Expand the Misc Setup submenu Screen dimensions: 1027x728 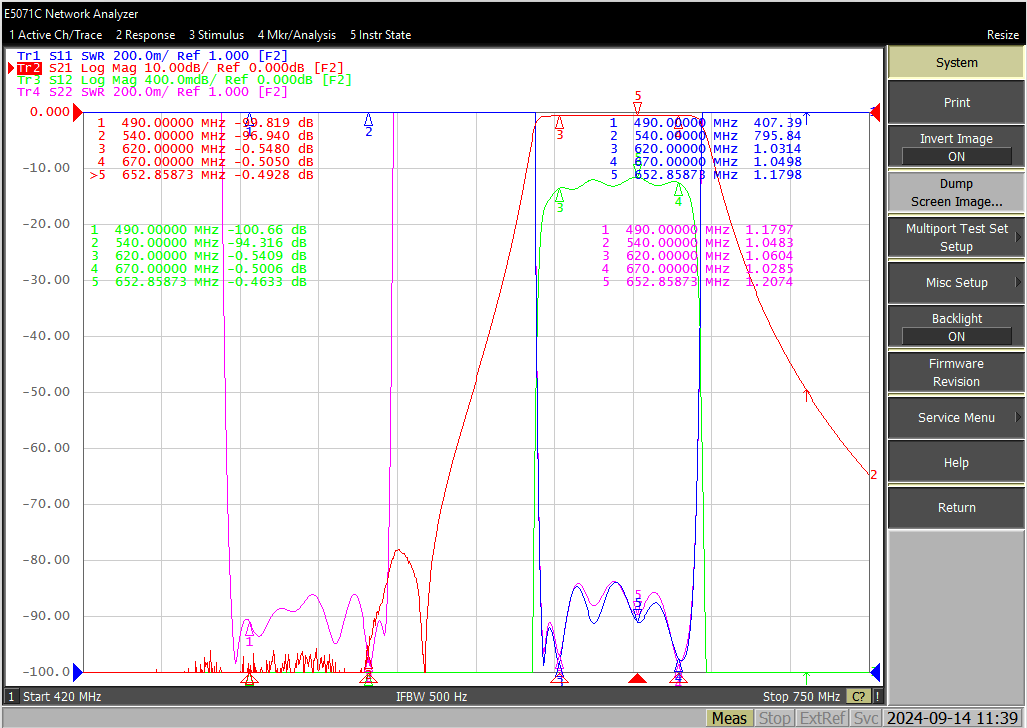point(956,282)
